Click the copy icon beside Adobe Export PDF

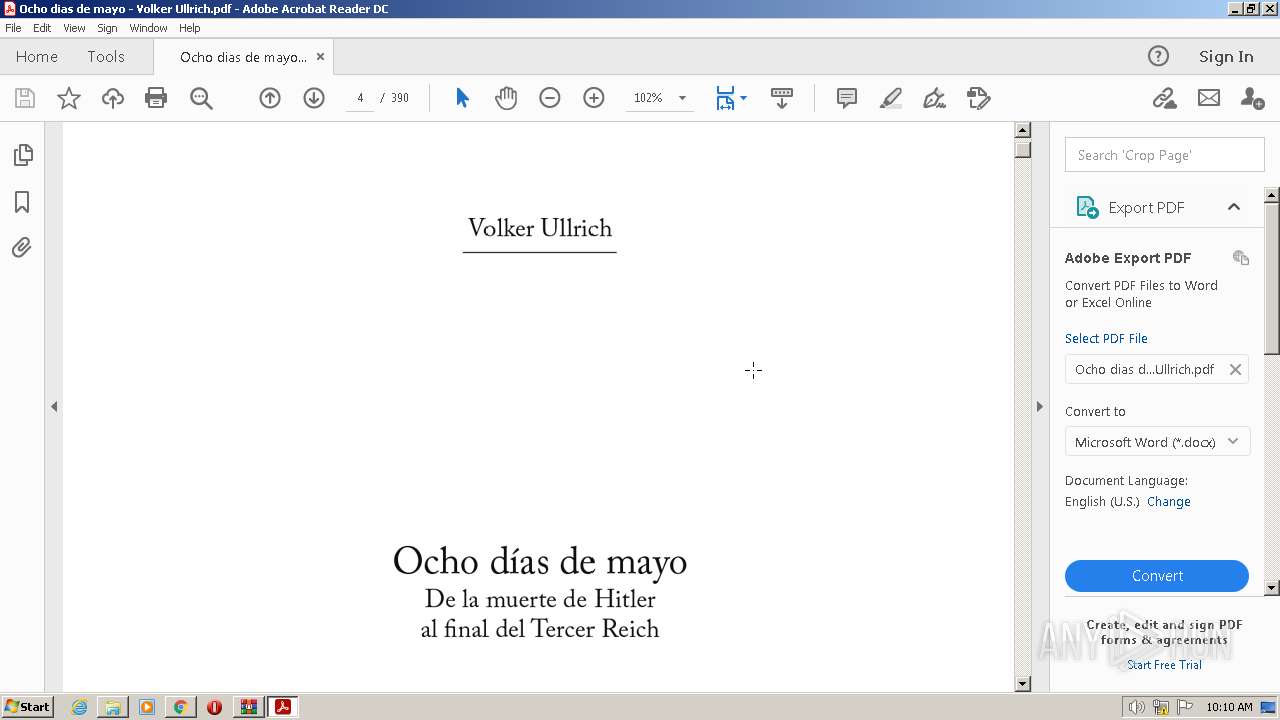click(x=1241, y=258)
